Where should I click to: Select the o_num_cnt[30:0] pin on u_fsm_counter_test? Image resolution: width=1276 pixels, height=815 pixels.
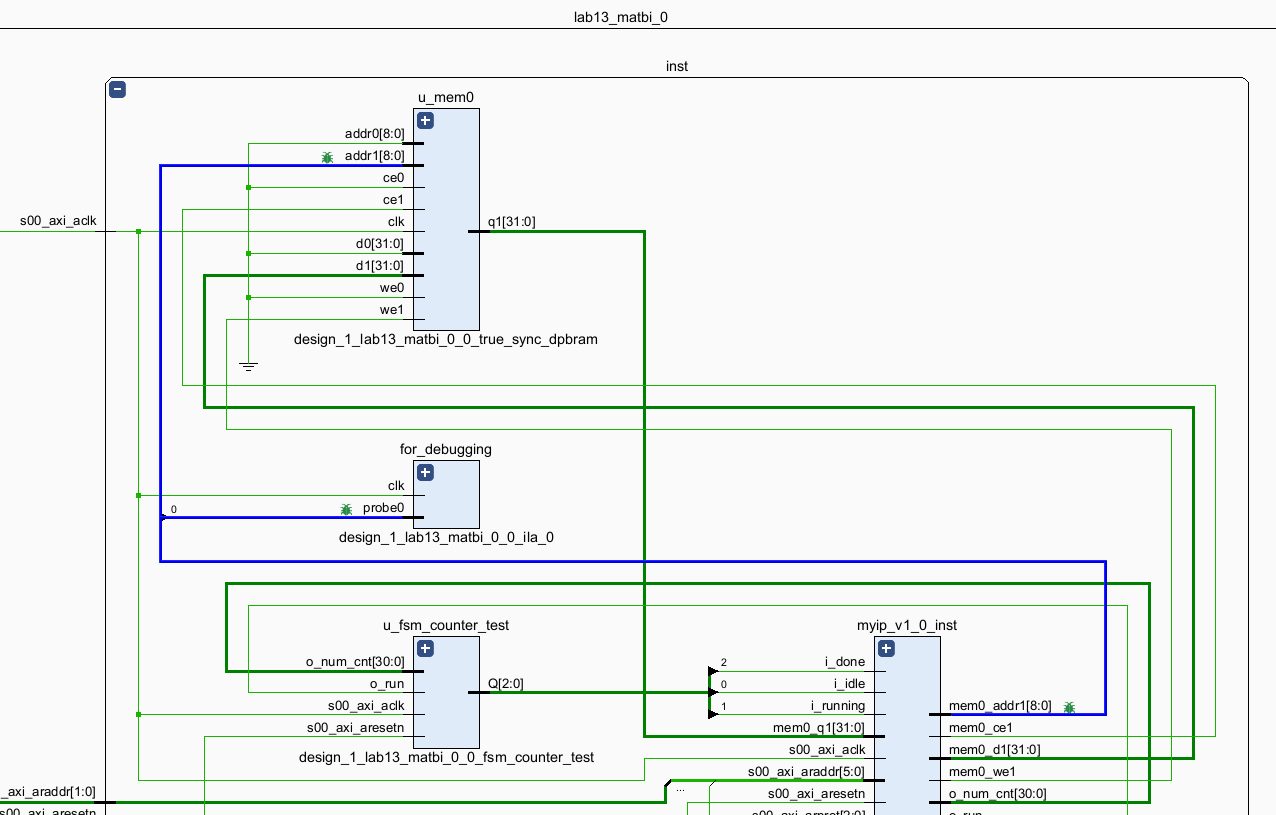pos(355,662)
